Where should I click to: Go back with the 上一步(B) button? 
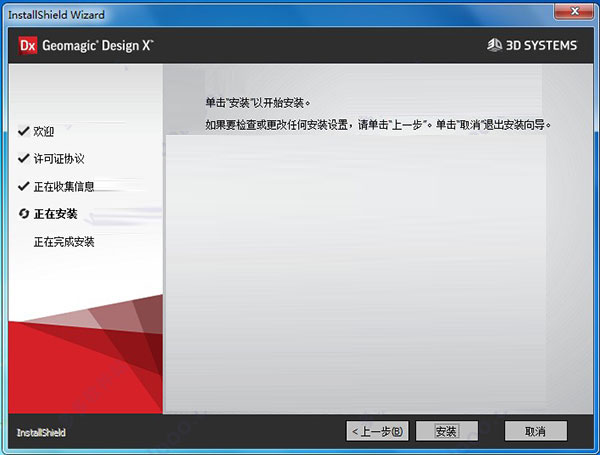(x=377, y=431)
